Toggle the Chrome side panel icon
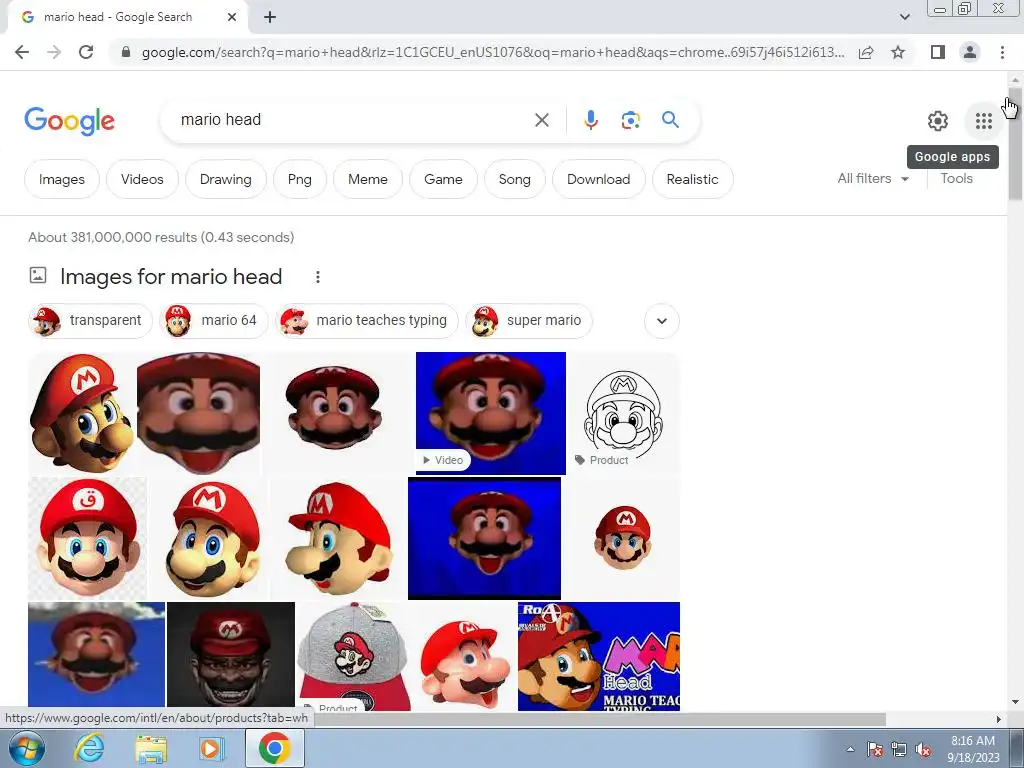Viewport: 1024px width, 768px height. tap(938, 52)
